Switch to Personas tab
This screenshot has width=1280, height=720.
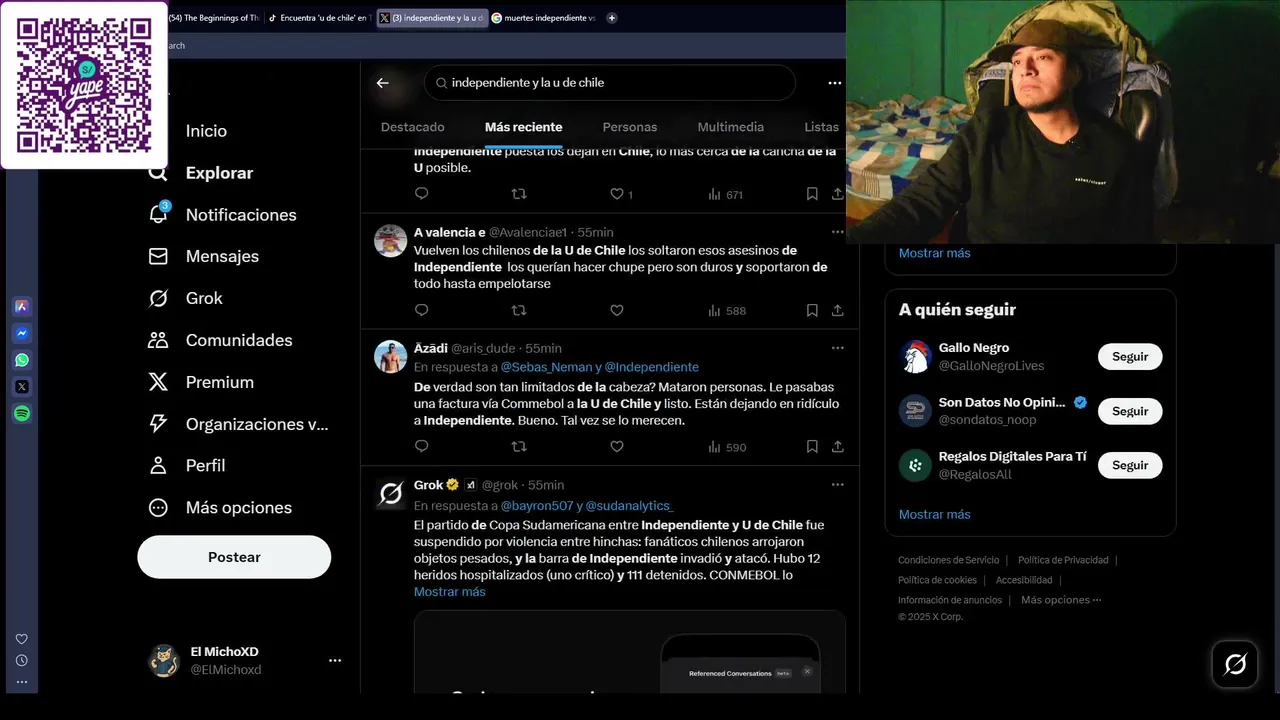click(630, 127)
